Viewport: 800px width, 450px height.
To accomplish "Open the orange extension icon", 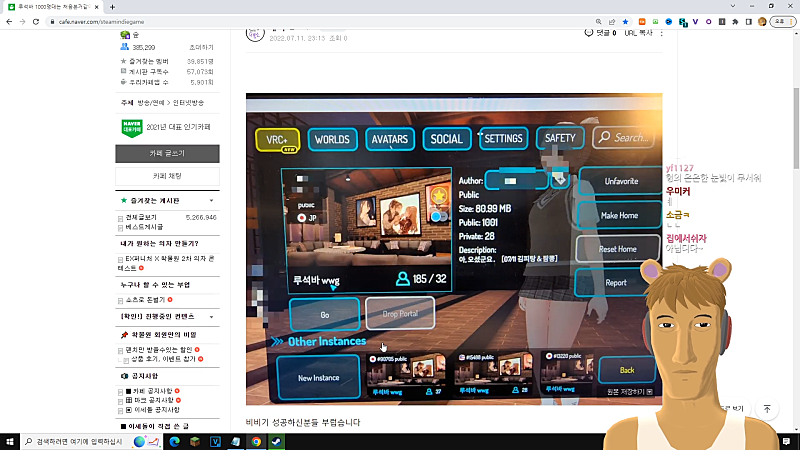I will pos(642,22).
